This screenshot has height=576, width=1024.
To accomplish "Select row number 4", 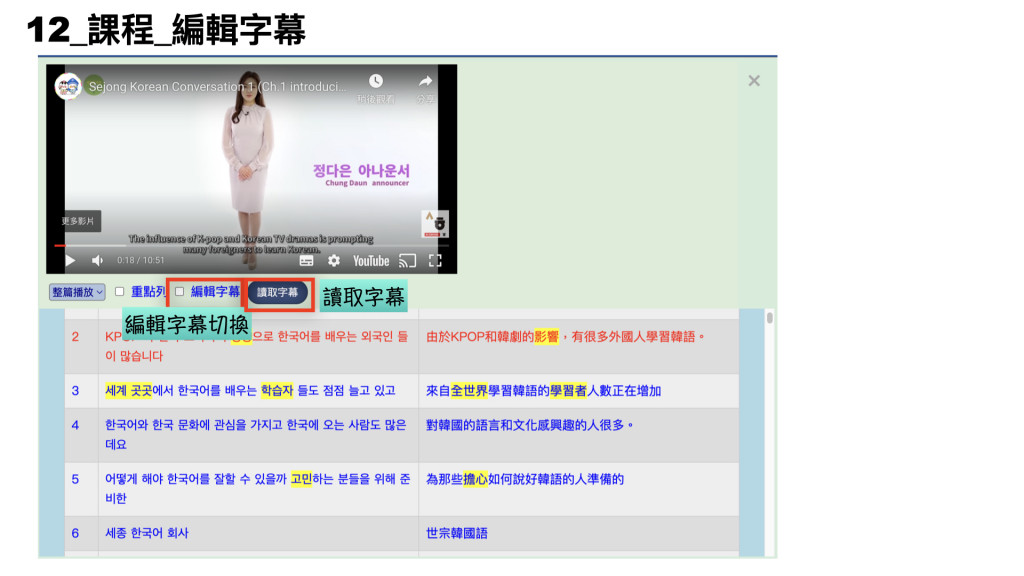I will (75, 425).
